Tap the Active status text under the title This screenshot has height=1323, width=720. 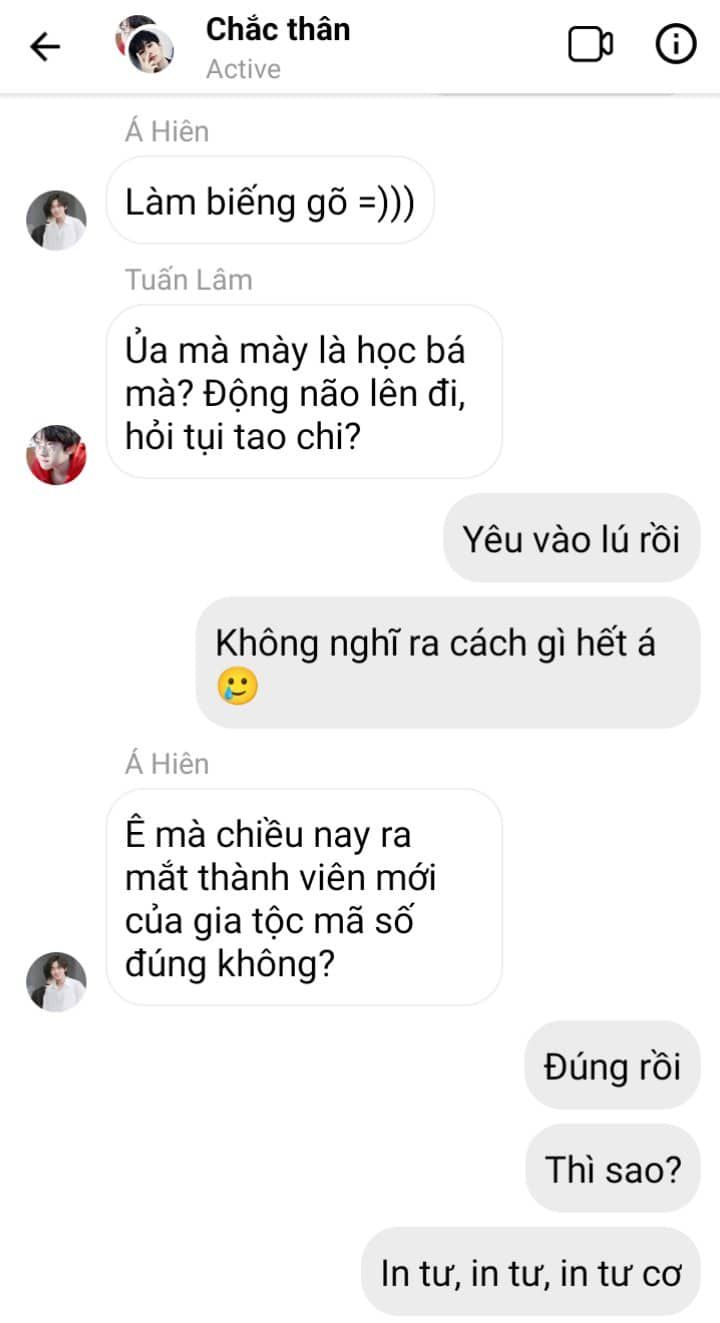tap(243, 69)
